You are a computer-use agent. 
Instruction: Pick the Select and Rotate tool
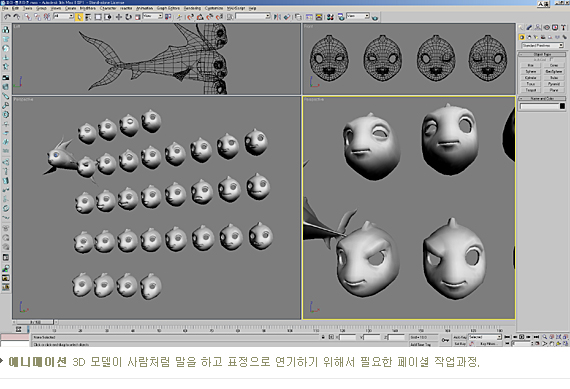(x=128, y=17)
